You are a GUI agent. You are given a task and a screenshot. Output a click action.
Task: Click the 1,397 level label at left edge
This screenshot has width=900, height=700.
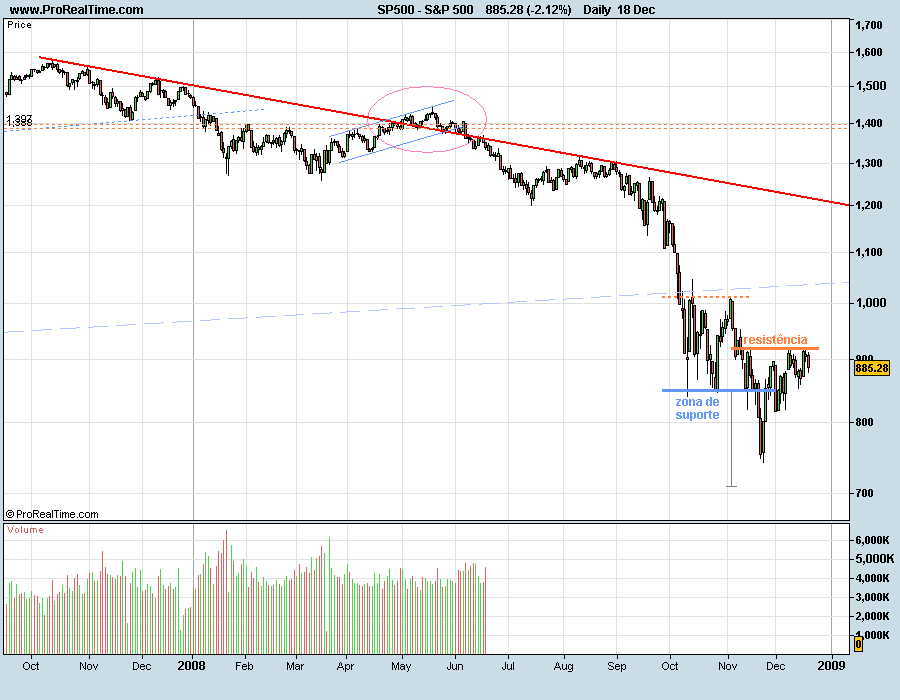19,120
